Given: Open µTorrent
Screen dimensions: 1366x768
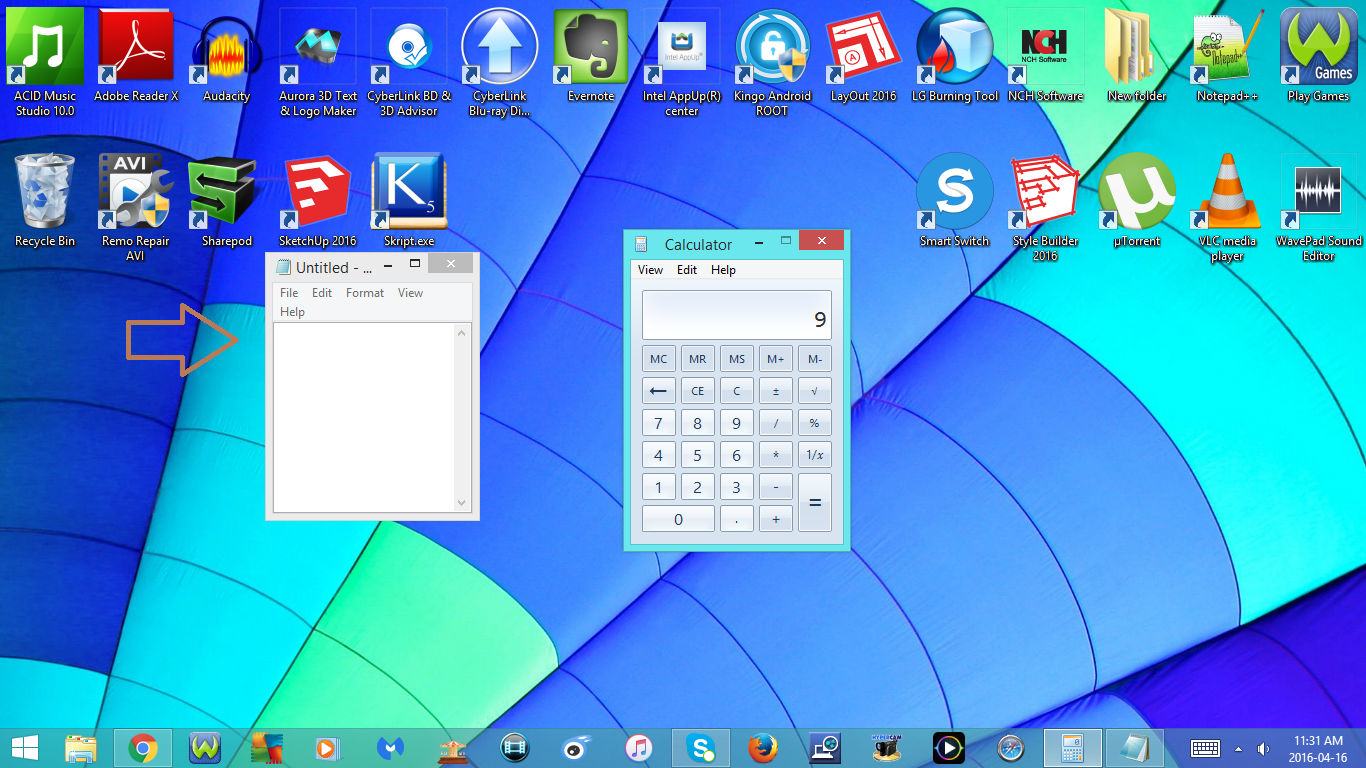Looking at the screenshot, I should tap(1135, 190).
